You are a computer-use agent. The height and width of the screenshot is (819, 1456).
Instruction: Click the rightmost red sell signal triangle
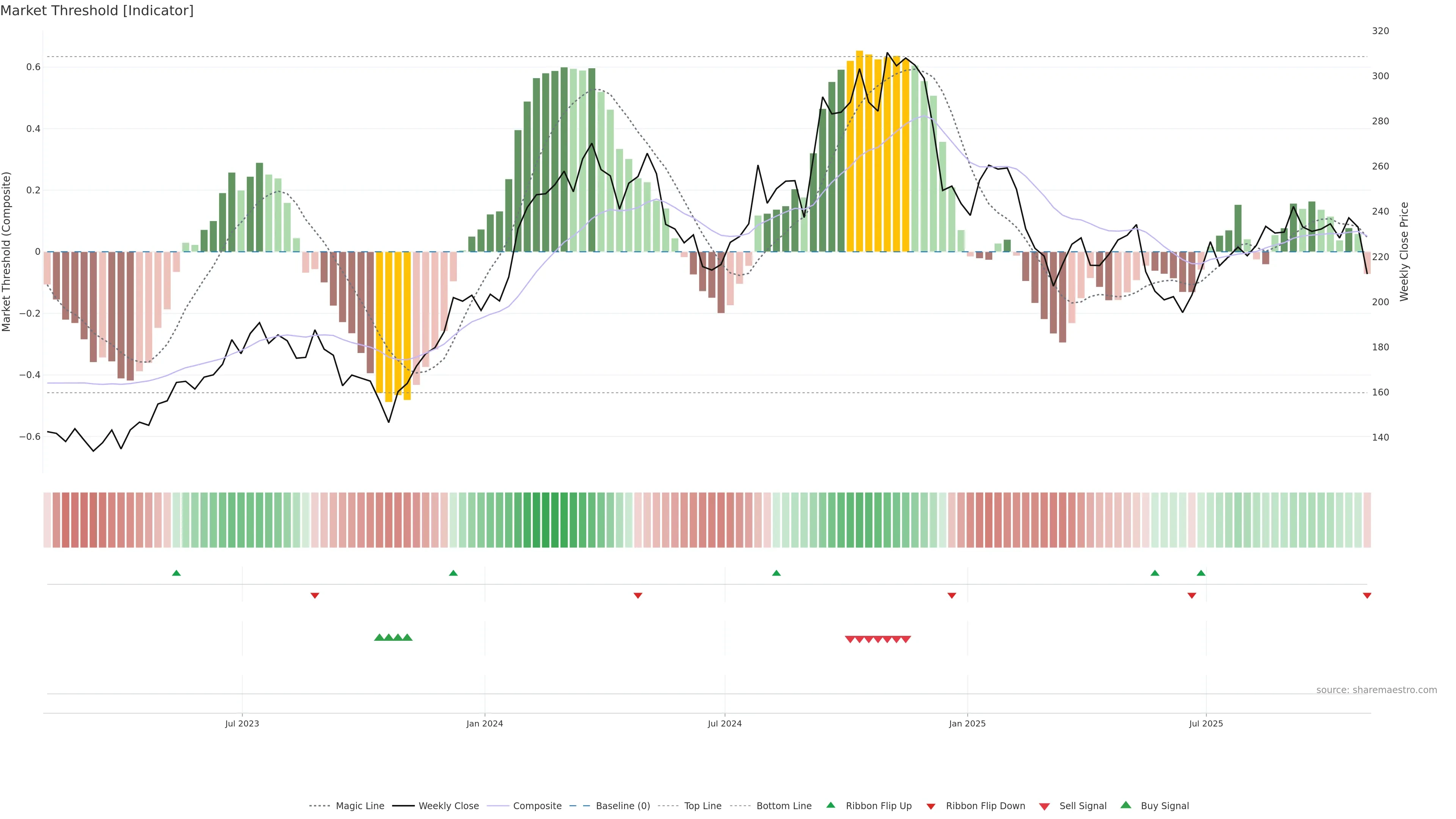coord(905,639)
